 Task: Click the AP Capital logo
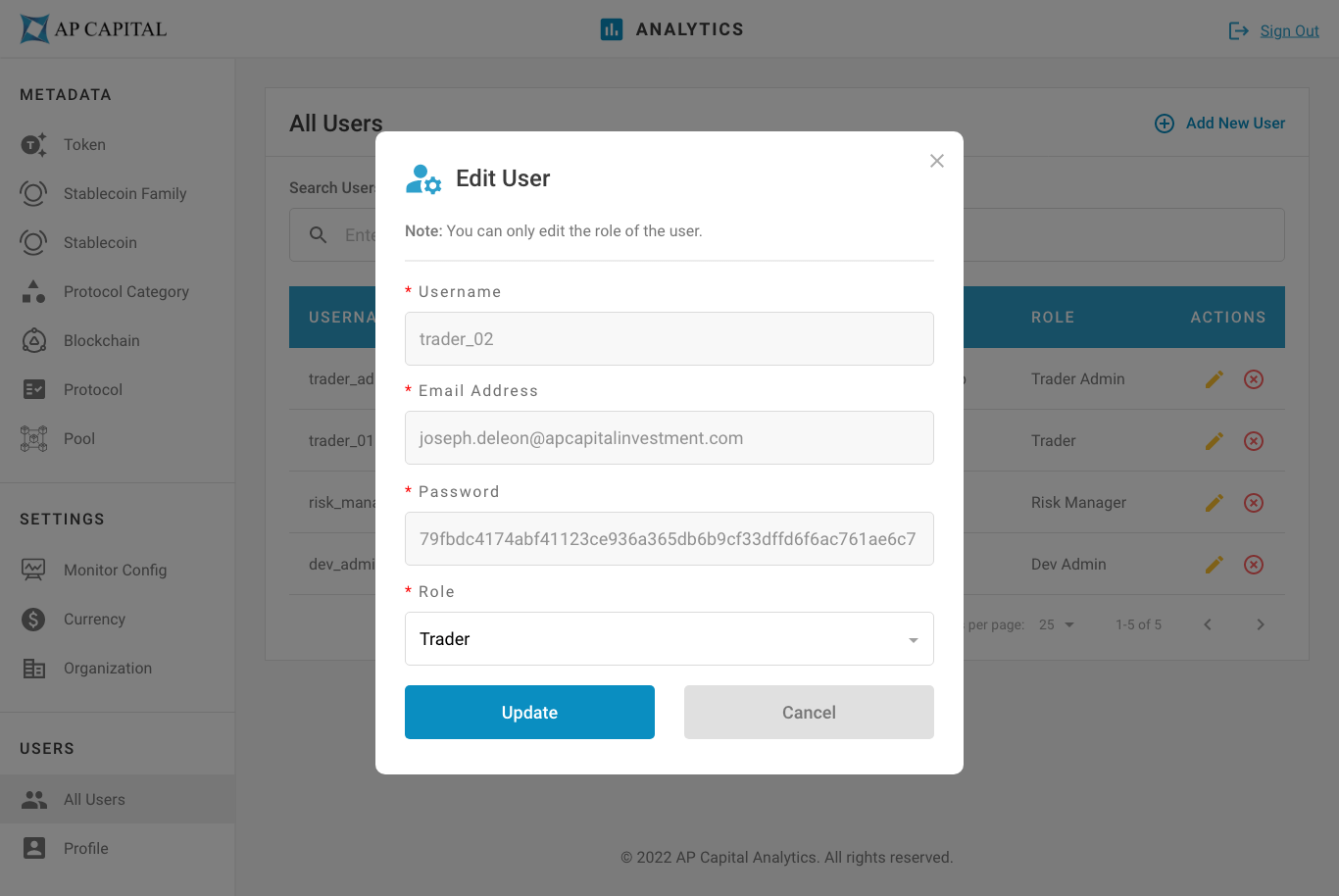(x=93, y=29)
